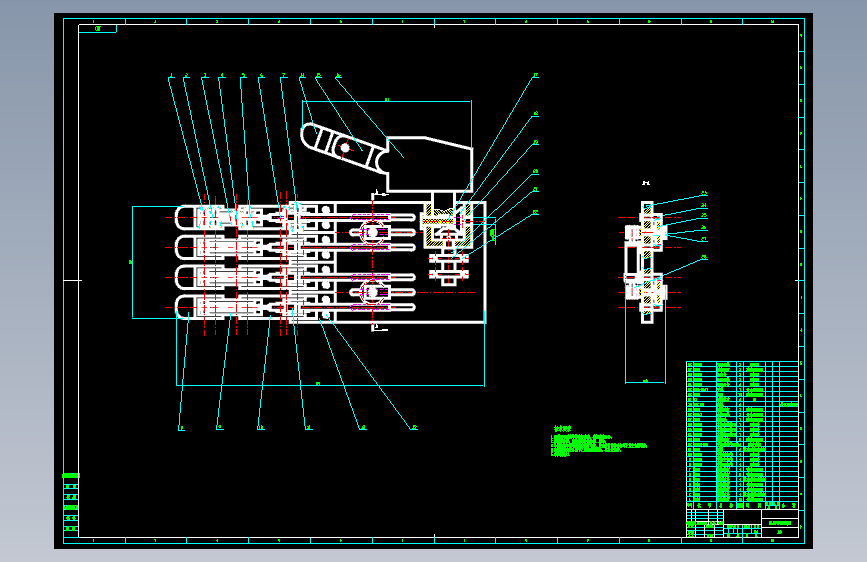Click the bottom finger's rounded tip
867x562 pixels.
coord(185,307)
